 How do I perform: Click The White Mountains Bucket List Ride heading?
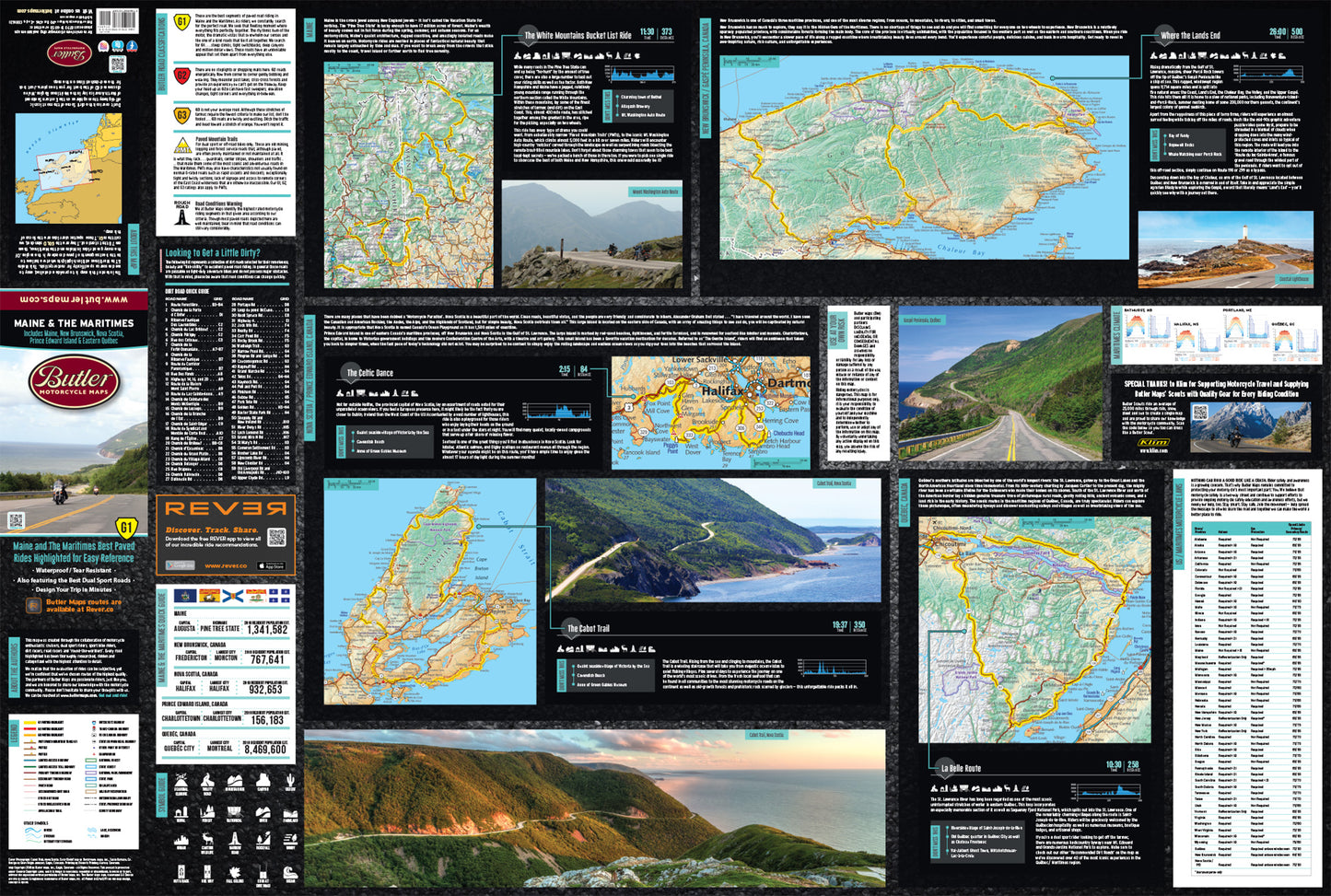coord(578,35)
